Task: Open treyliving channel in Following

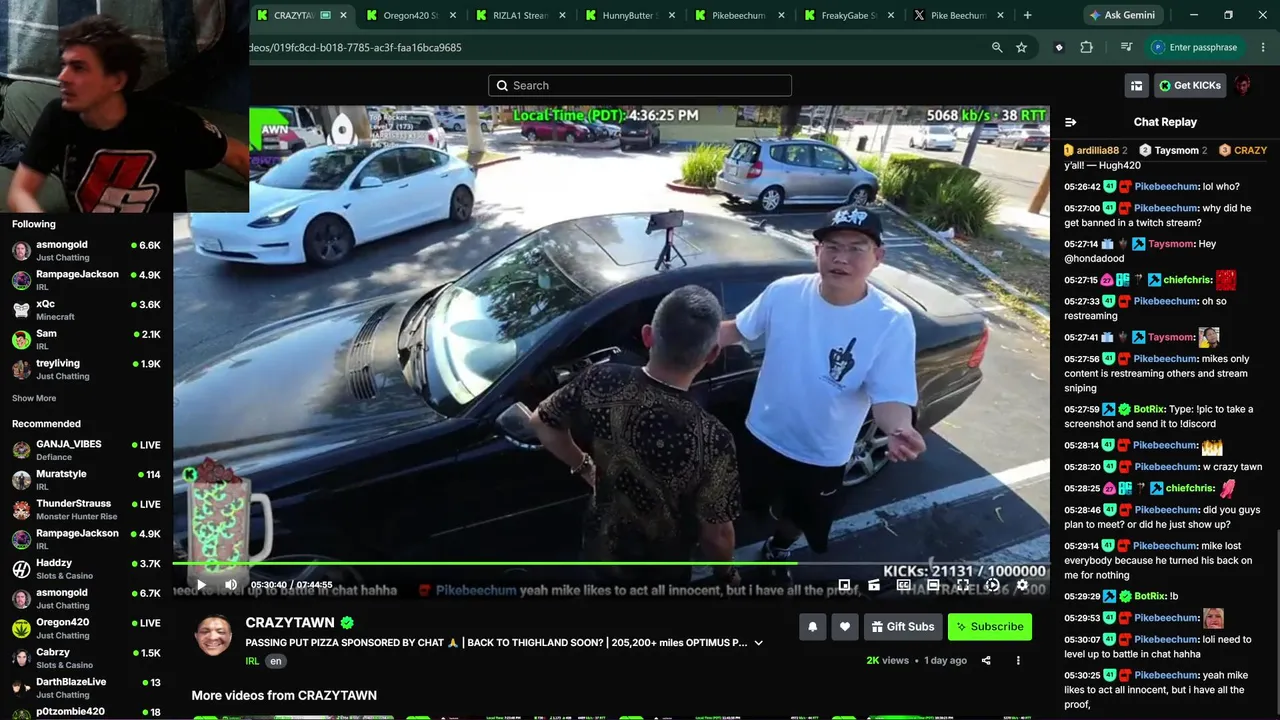Action: click(86, 369)
